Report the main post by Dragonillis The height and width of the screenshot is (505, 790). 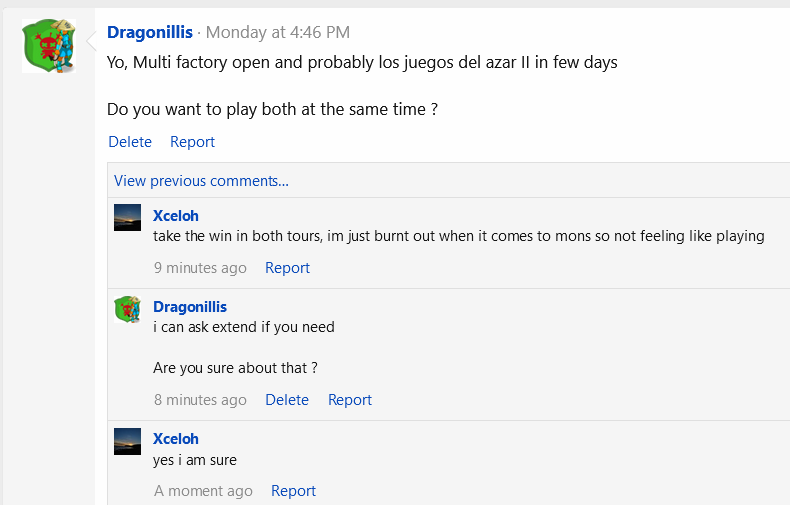pyautogui.click(x=192, y=142)
